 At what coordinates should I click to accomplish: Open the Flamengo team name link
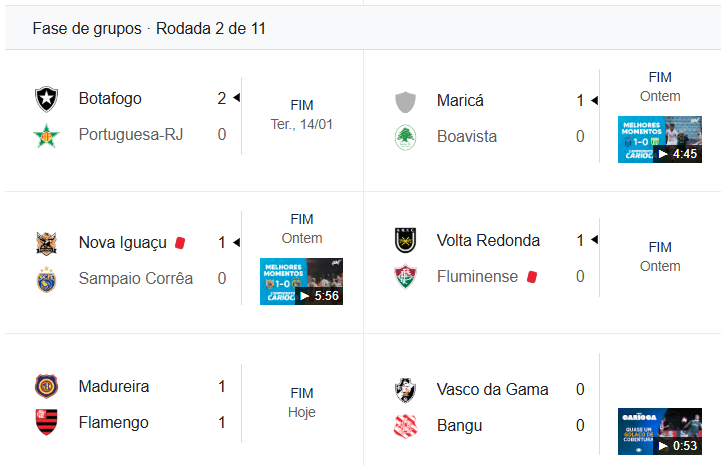pos(113,423)
